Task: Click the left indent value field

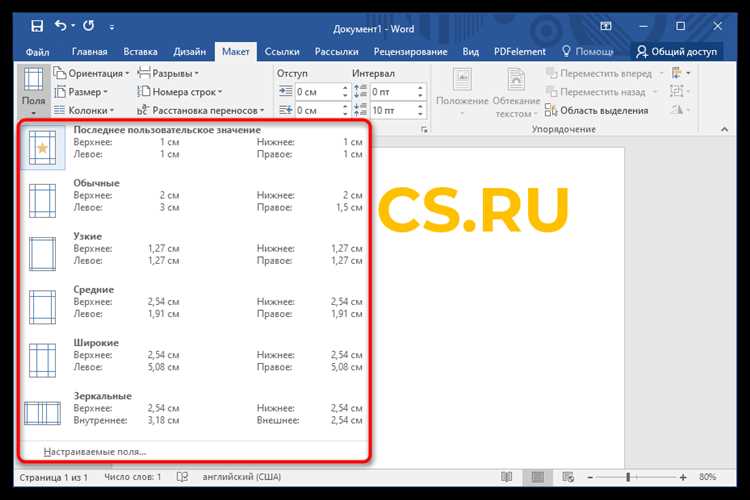Action: click(318, 91)
